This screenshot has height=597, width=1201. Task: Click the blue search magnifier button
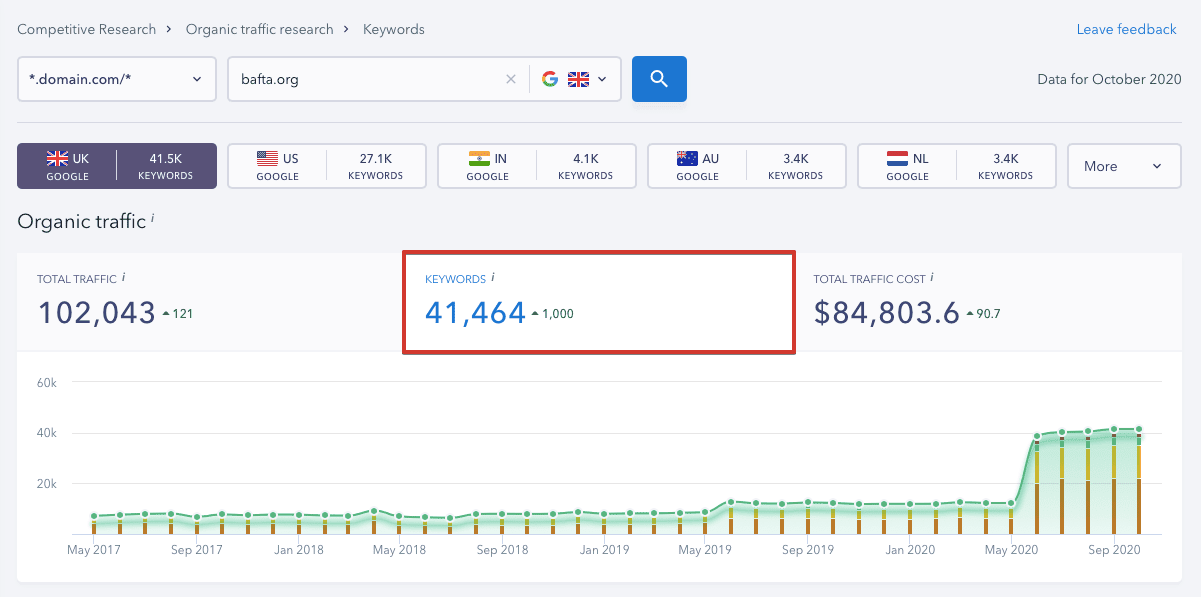click(x=659, y=79)
